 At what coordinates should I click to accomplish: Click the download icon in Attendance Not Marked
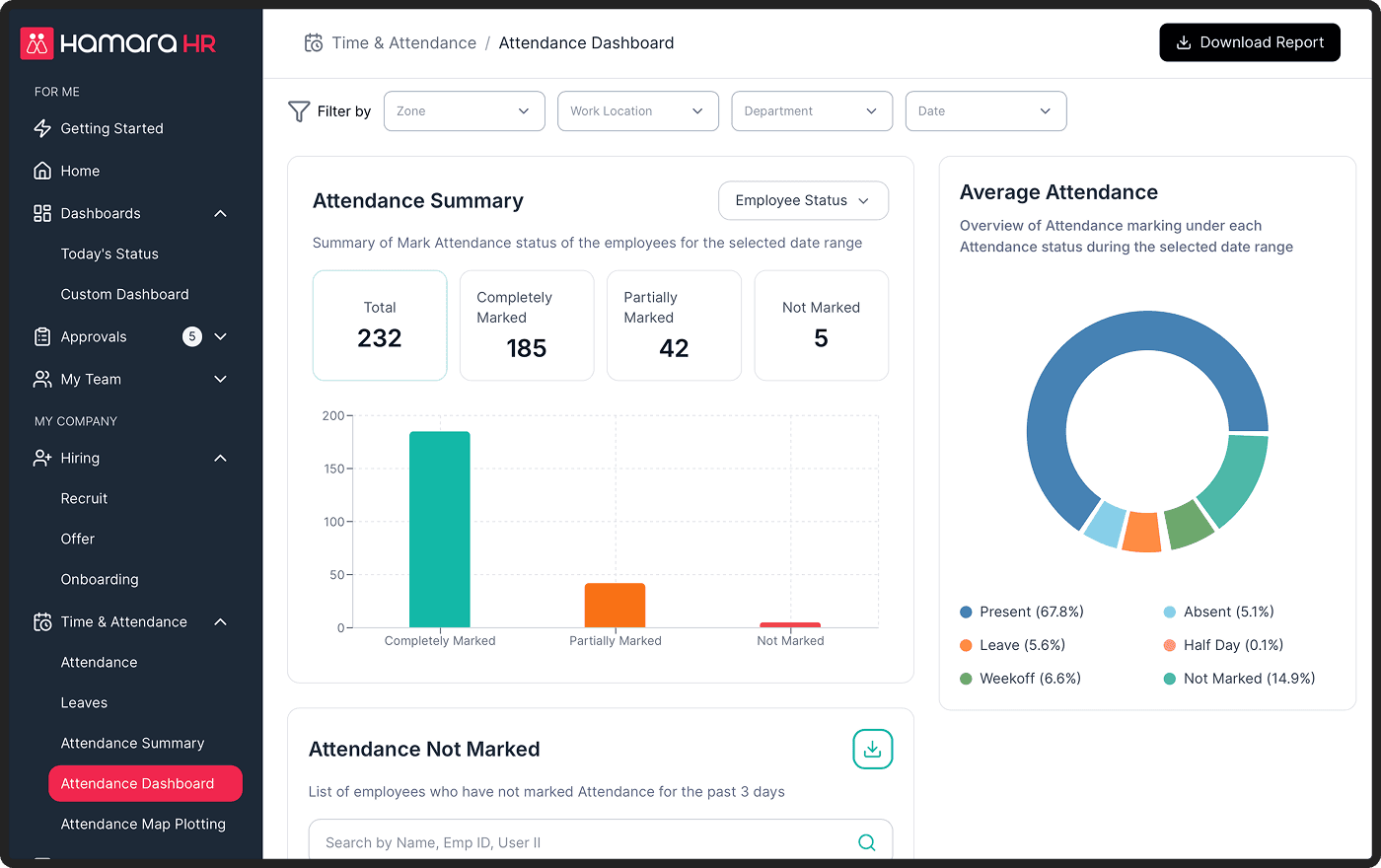tap(872, 750)
